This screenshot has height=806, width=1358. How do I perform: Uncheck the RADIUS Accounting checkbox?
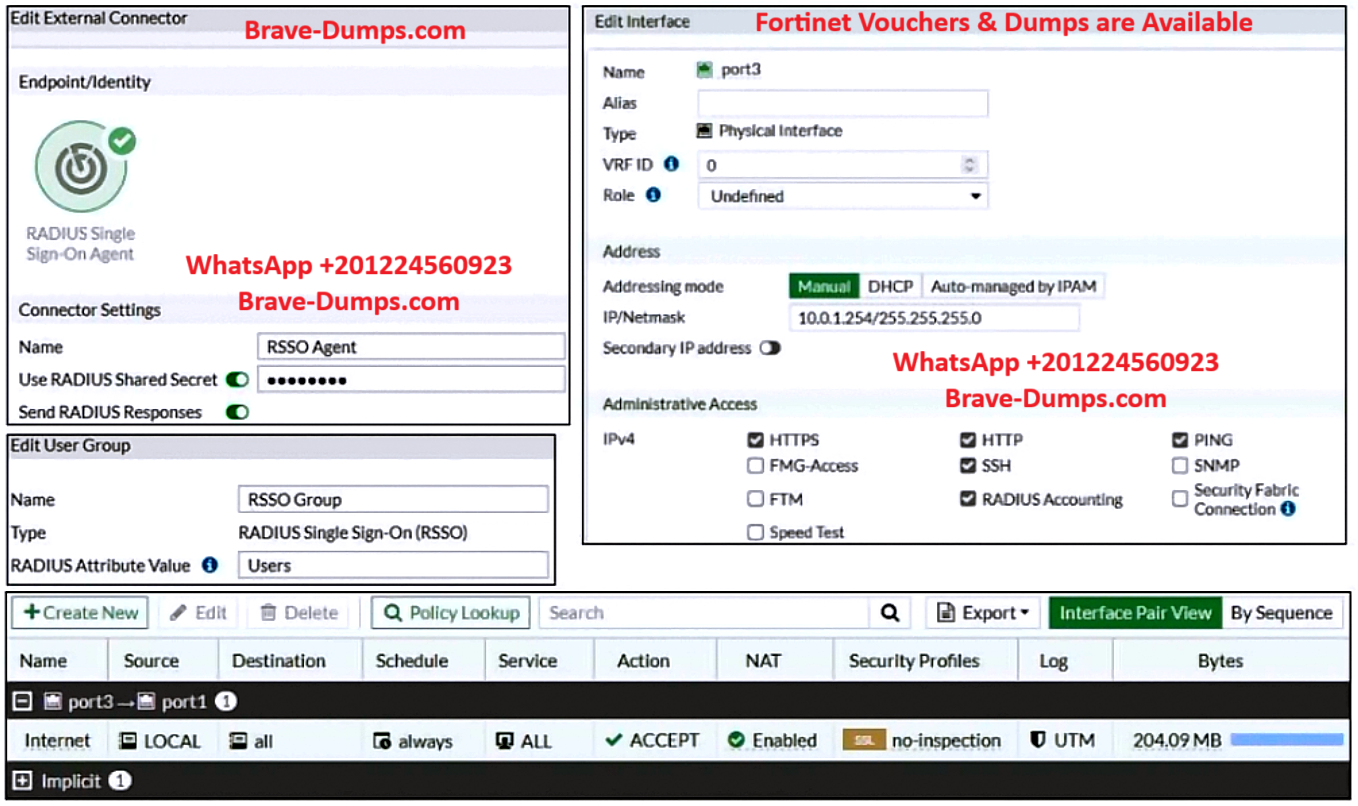(967, 499)
